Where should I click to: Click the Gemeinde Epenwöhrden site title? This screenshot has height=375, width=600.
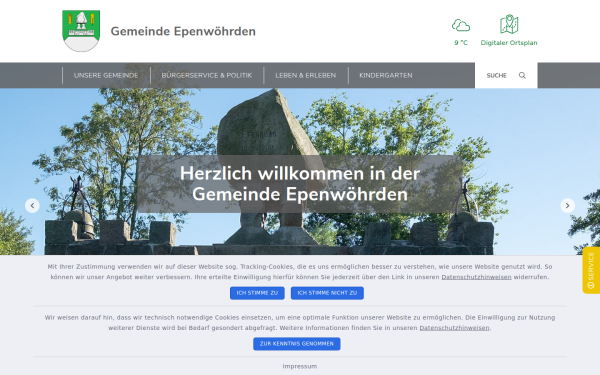(183, 31)
